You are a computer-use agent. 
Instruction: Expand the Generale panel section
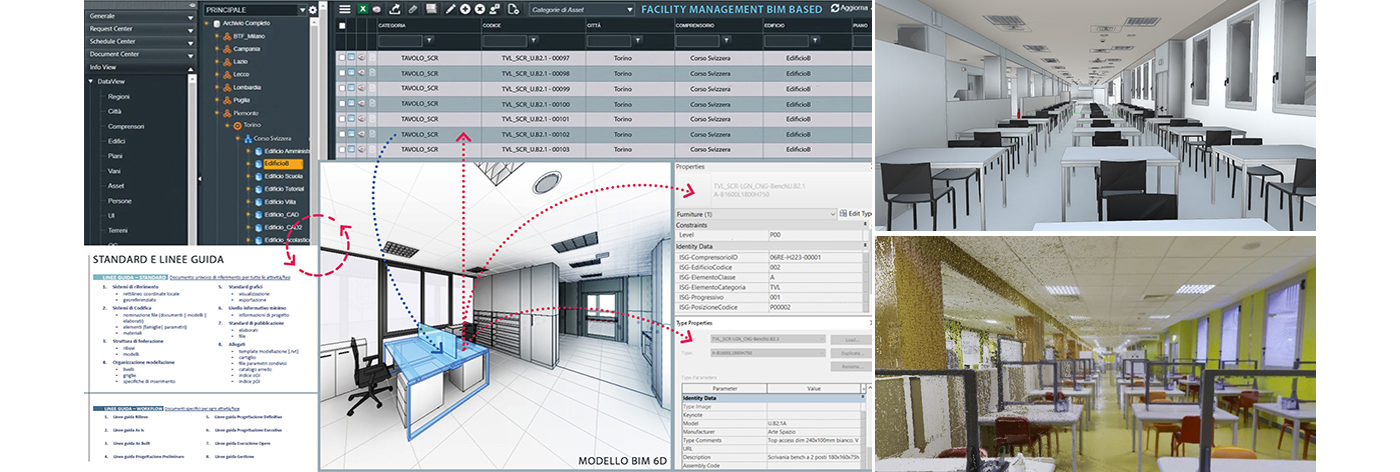138,16
